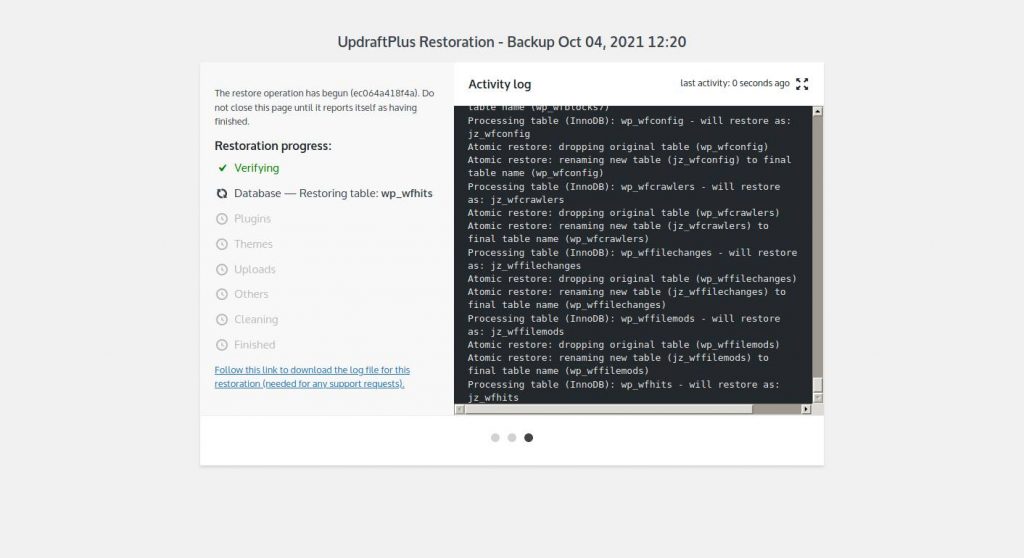Click activity log horizontal scrollbar left arrow

tap(460, 409)
